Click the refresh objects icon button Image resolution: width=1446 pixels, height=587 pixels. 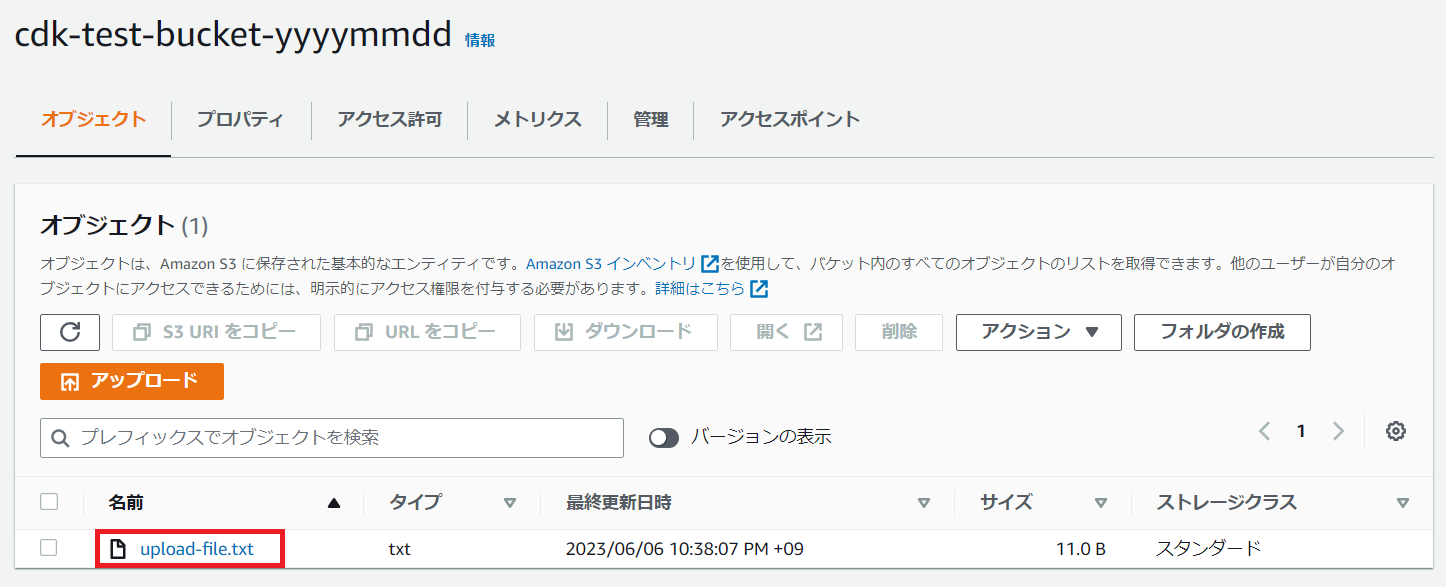[x=70, y=332]
